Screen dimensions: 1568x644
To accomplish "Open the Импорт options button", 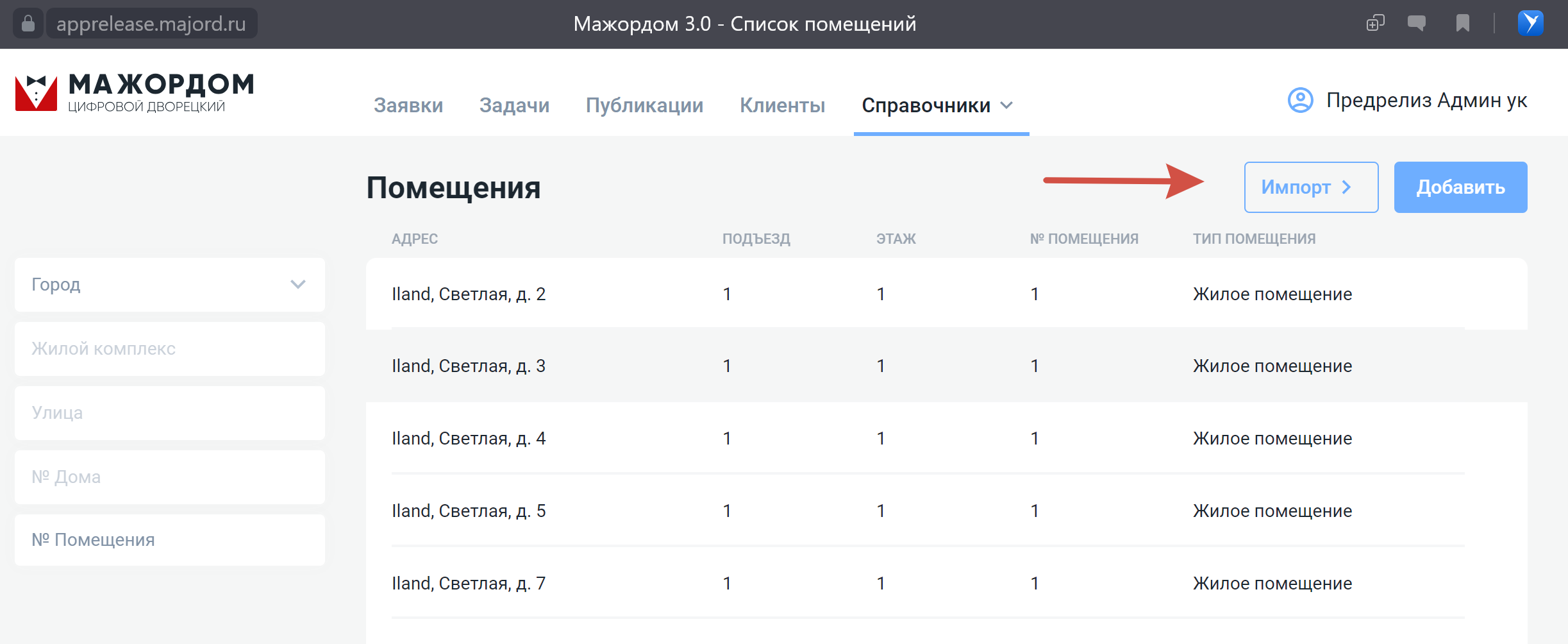I will click(1310, 187).
